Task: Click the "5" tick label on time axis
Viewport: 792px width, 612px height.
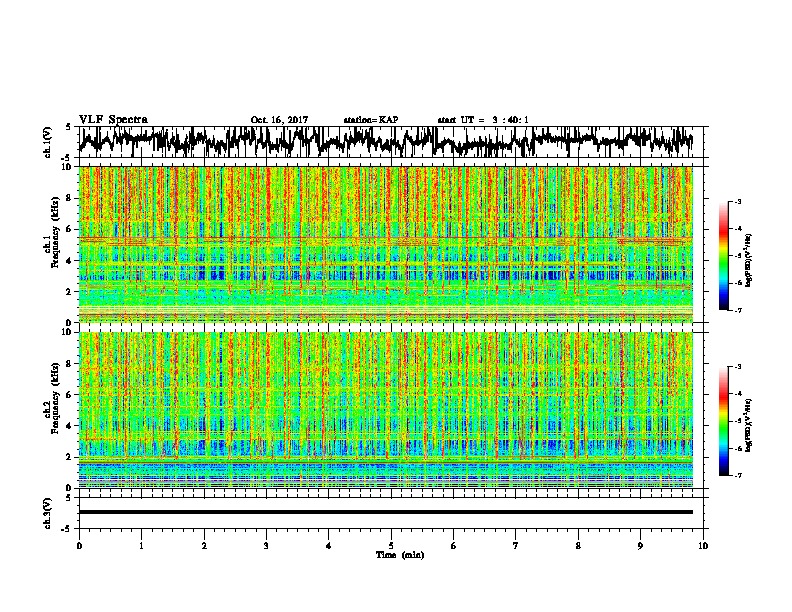Action: coord(391,546)
